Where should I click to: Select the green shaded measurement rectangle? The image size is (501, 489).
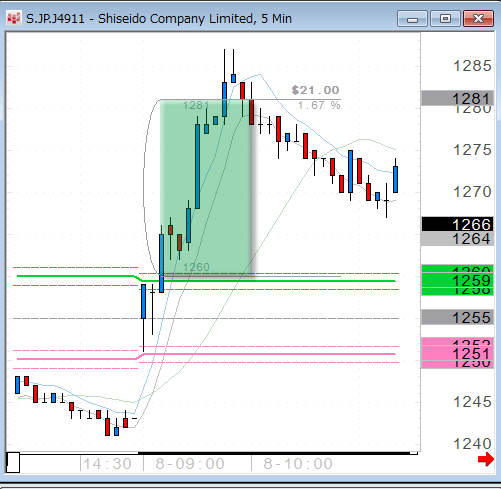point(206,187)
